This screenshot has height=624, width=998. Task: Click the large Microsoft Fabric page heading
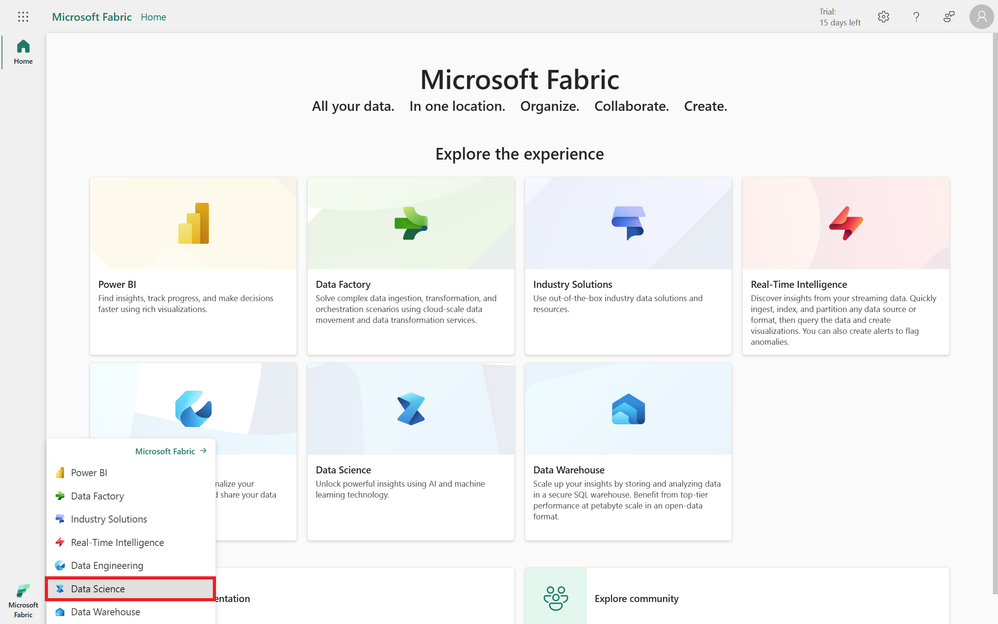[x=519, y=80]
